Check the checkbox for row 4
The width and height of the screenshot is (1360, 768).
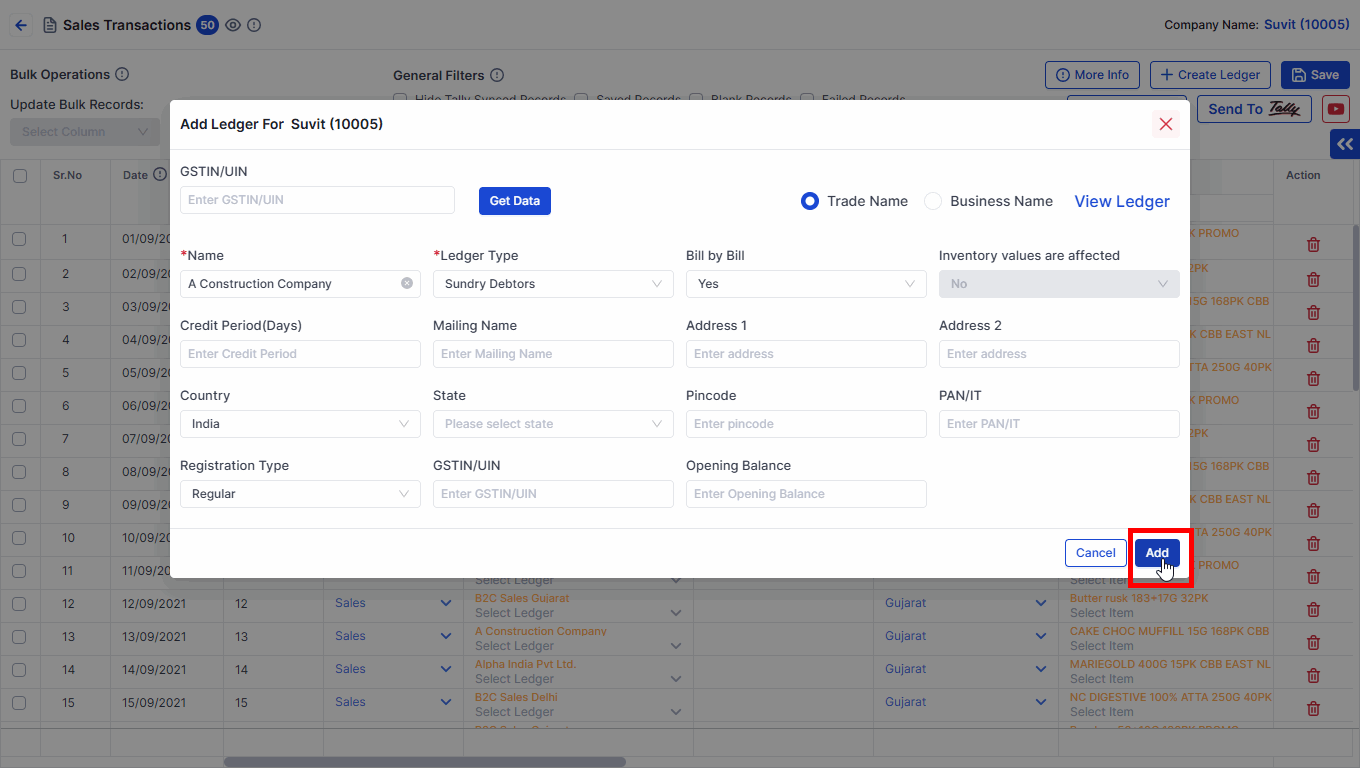pos(20,340)
